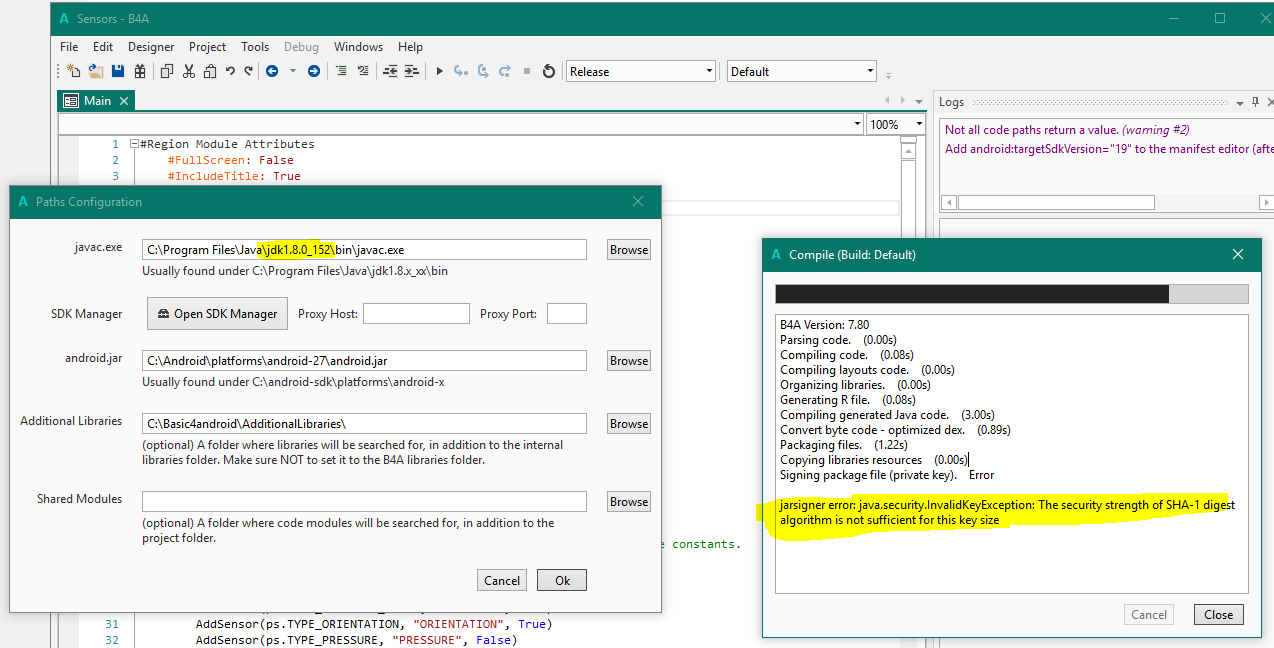Click the Navigate Forward blue arrow icon
1274x648 pixels.
click(x=313, y=71)
